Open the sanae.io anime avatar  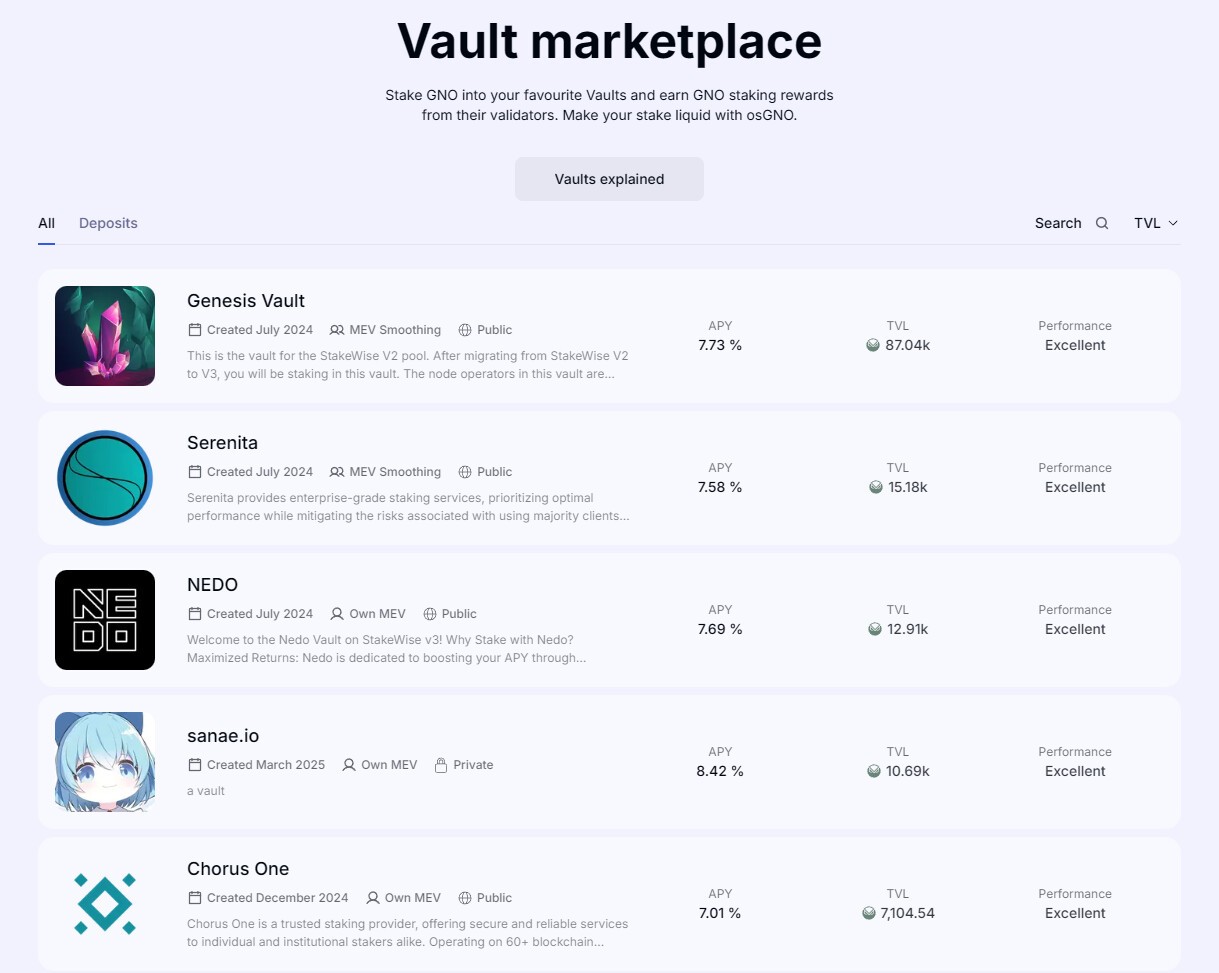[105, 762]
